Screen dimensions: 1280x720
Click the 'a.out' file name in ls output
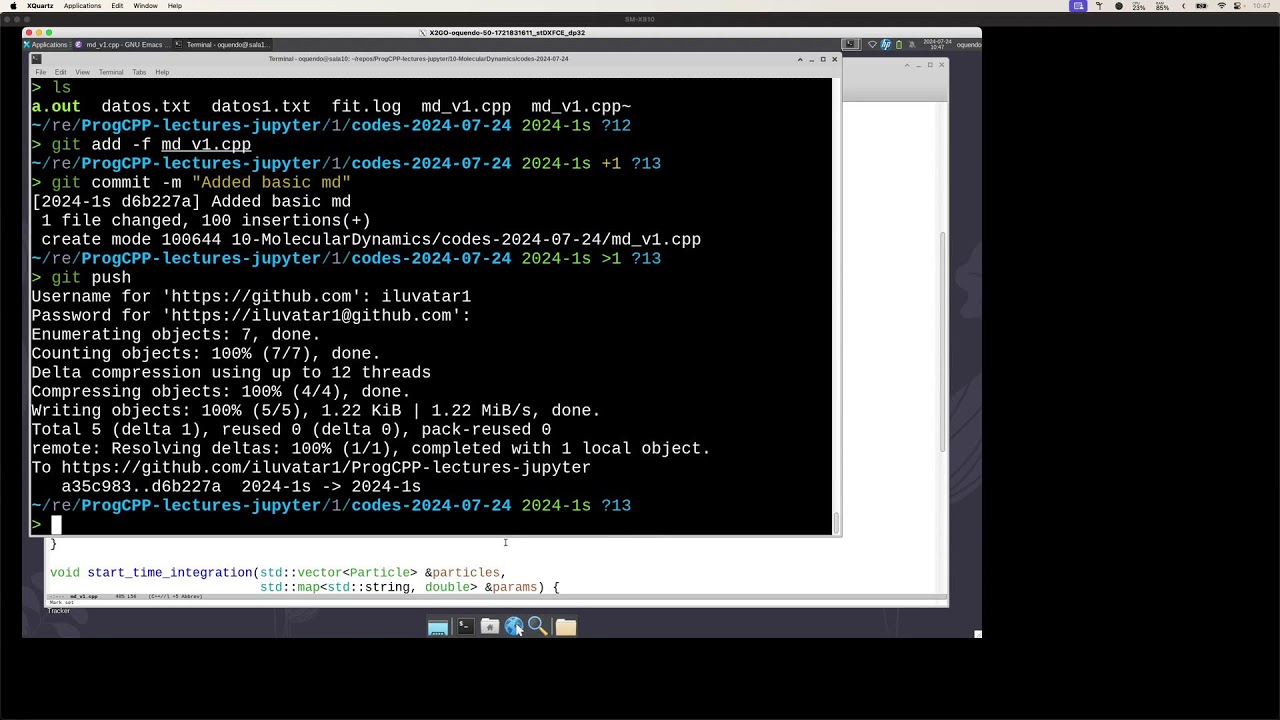coord(56,107)
